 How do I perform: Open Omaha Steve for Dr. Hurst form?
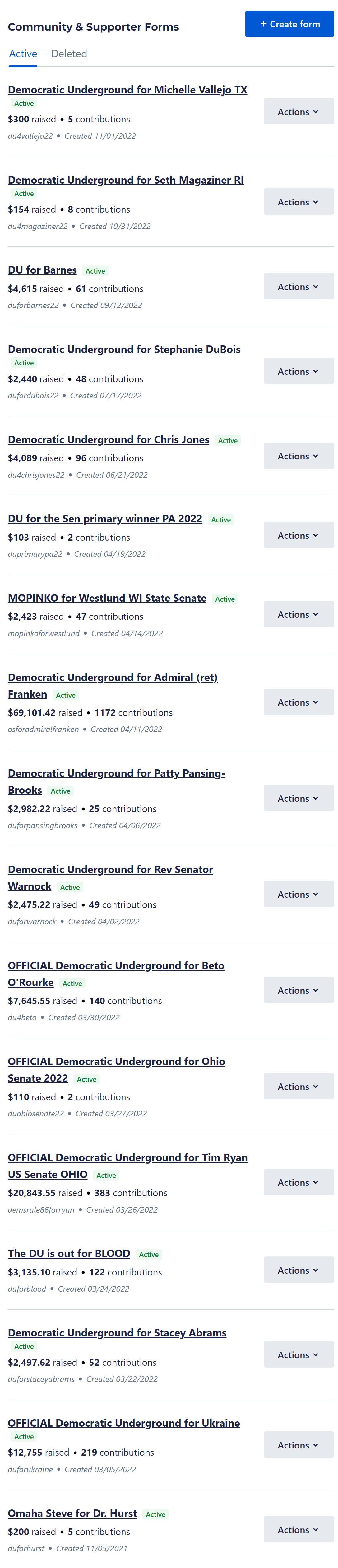coord(72,1513)
